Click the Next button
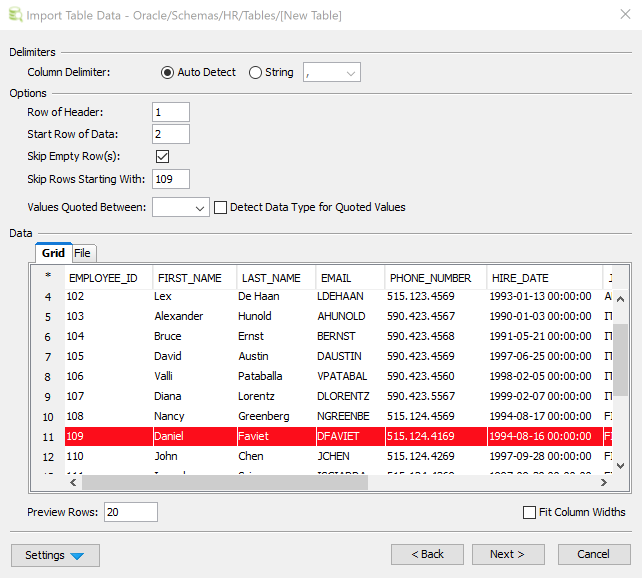 [508, 554]
